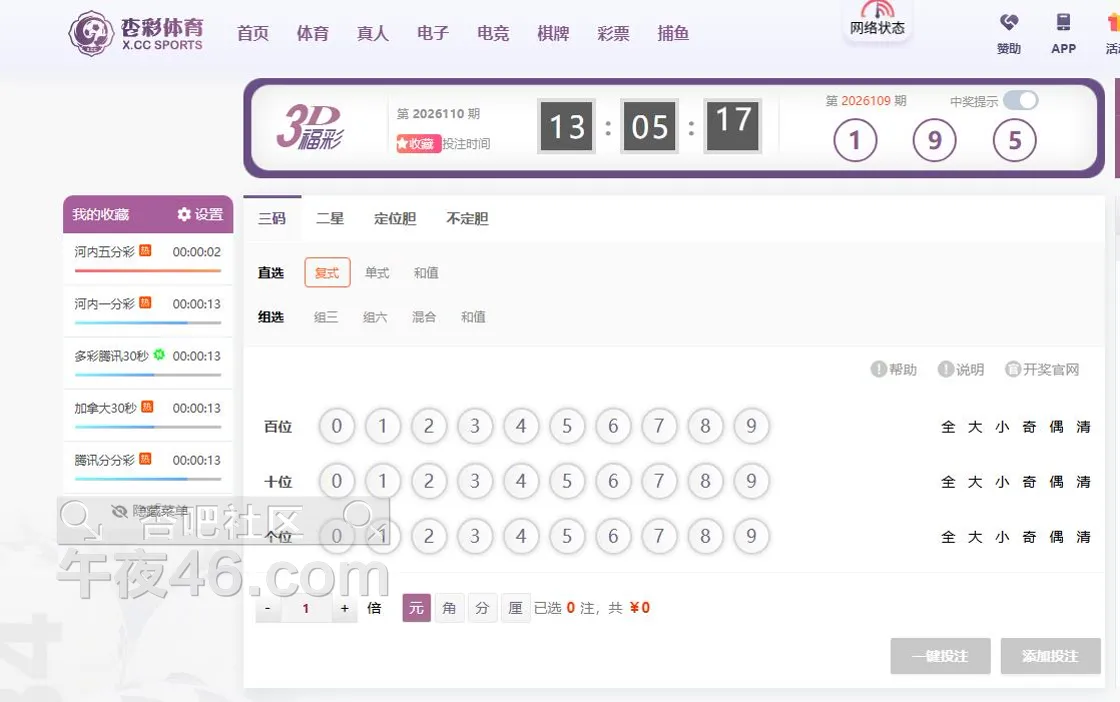Increase the multiplier with plus button
Image resolution: width=1120 pixels, height=702 pixels.
point(344,608)
